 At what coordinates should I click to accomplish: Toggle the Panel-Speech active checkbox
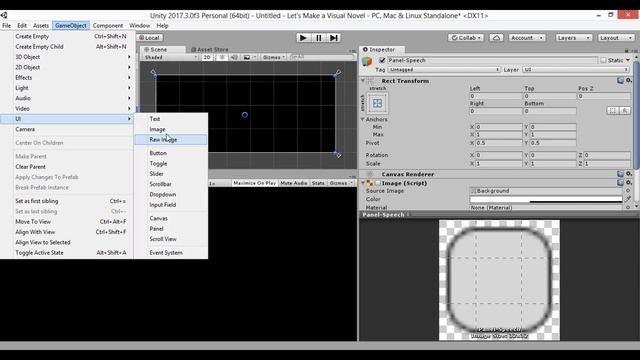pyautogui.click(x=382, y=60)
